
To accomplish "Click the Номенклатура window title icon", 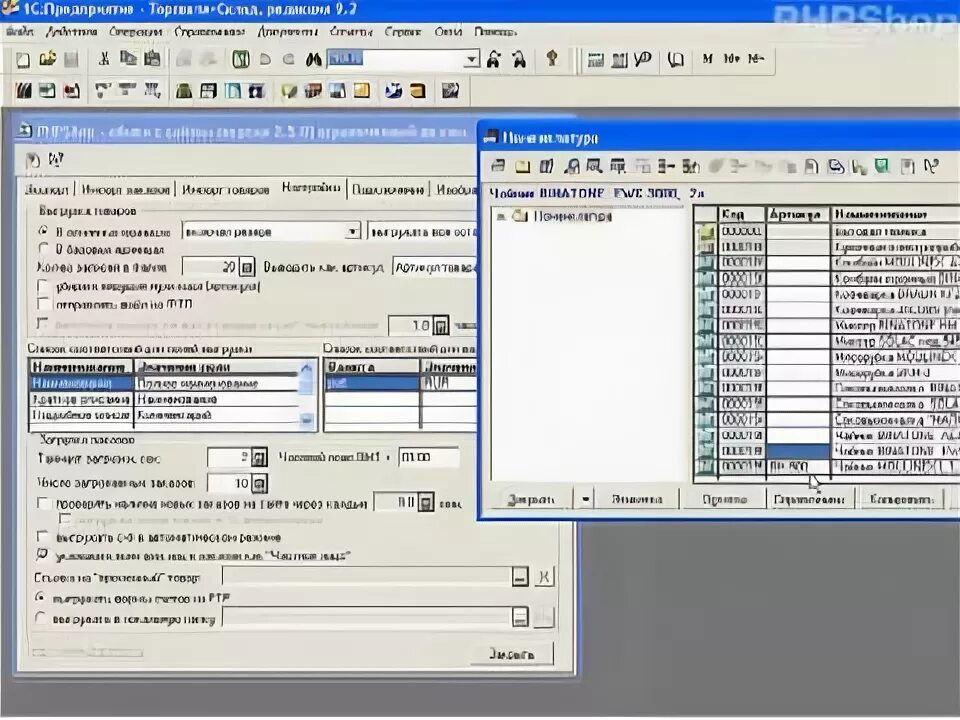I will pos(490,137).
